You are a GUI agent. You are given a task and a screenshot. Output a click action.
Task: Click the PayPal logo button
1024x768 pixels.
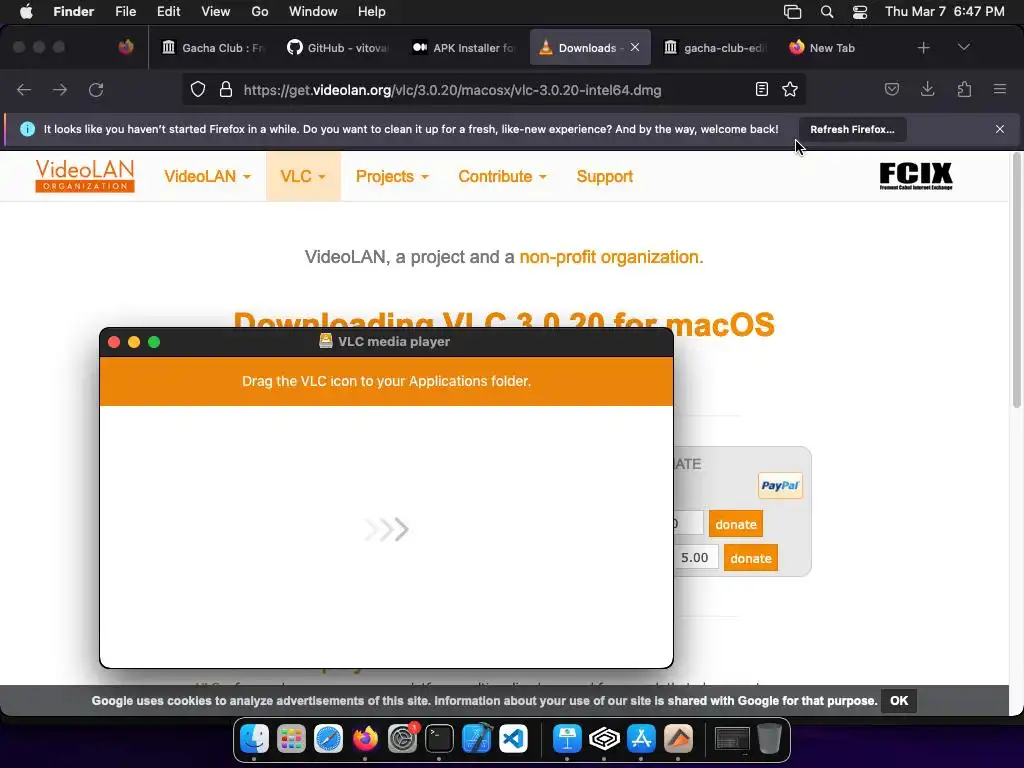click(x=780, y=485)
